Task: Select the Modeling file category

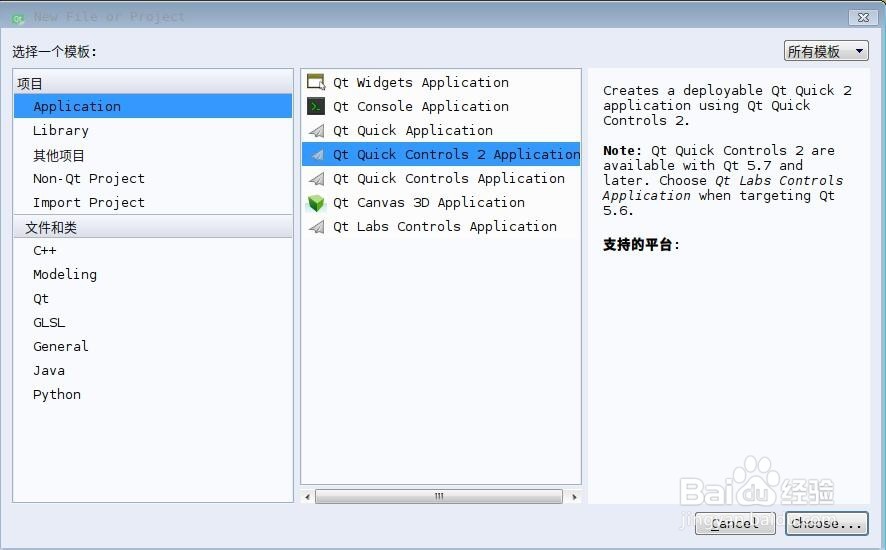Action: (x=153, y=274)
